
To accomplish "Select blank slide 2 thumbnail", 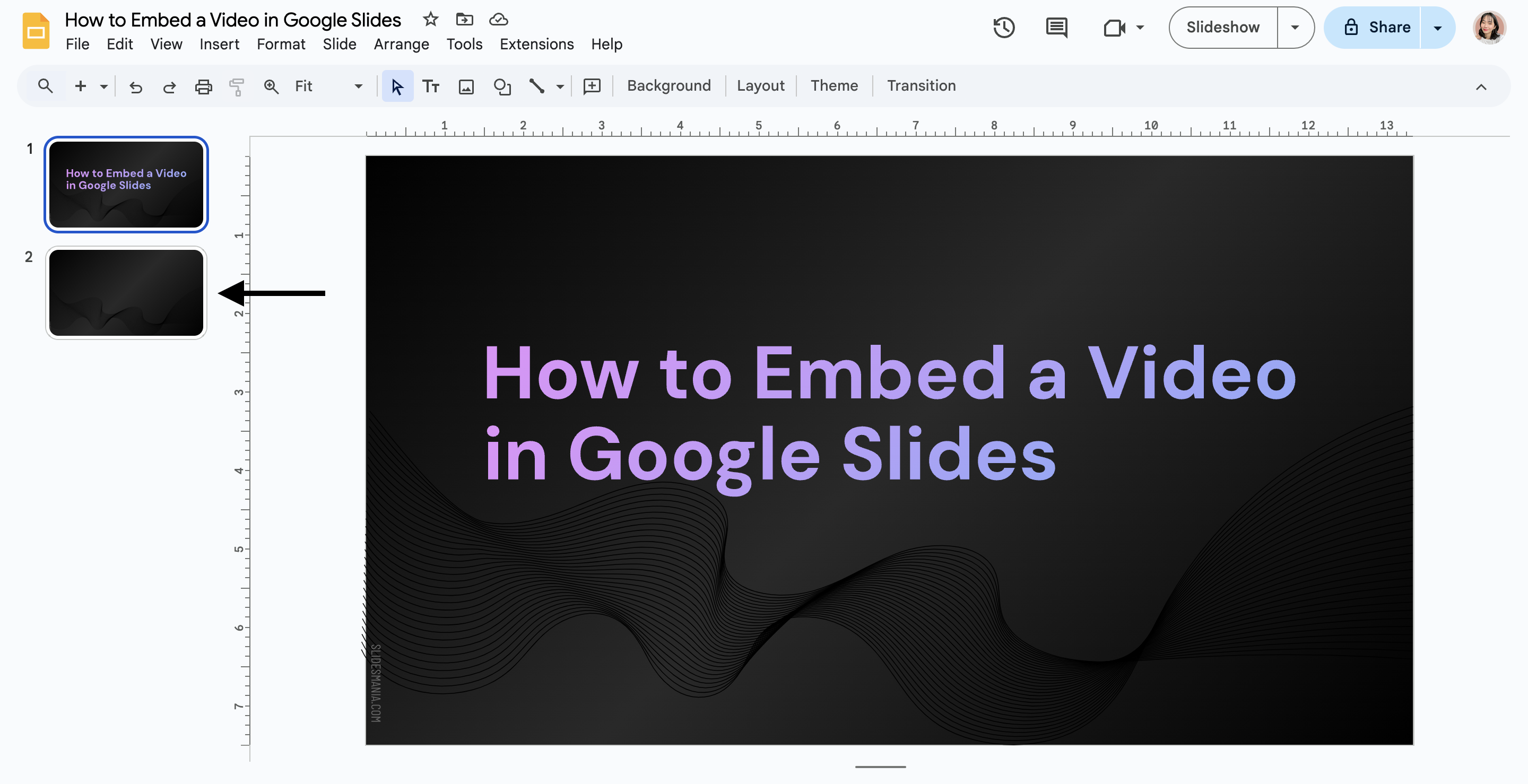I will click(x=126, y=293).
